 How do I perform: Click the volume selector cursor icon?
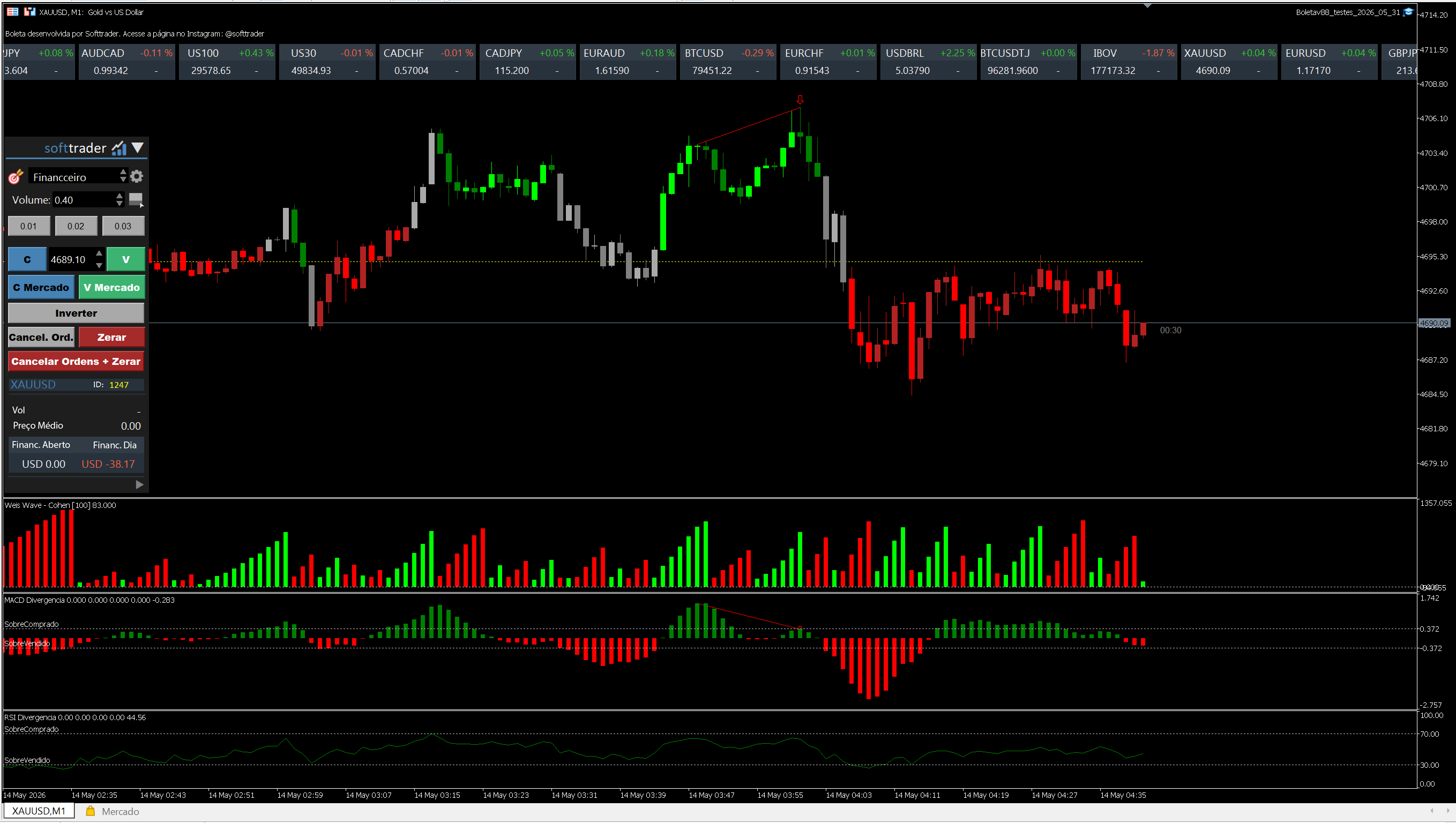tap(136, 200)
